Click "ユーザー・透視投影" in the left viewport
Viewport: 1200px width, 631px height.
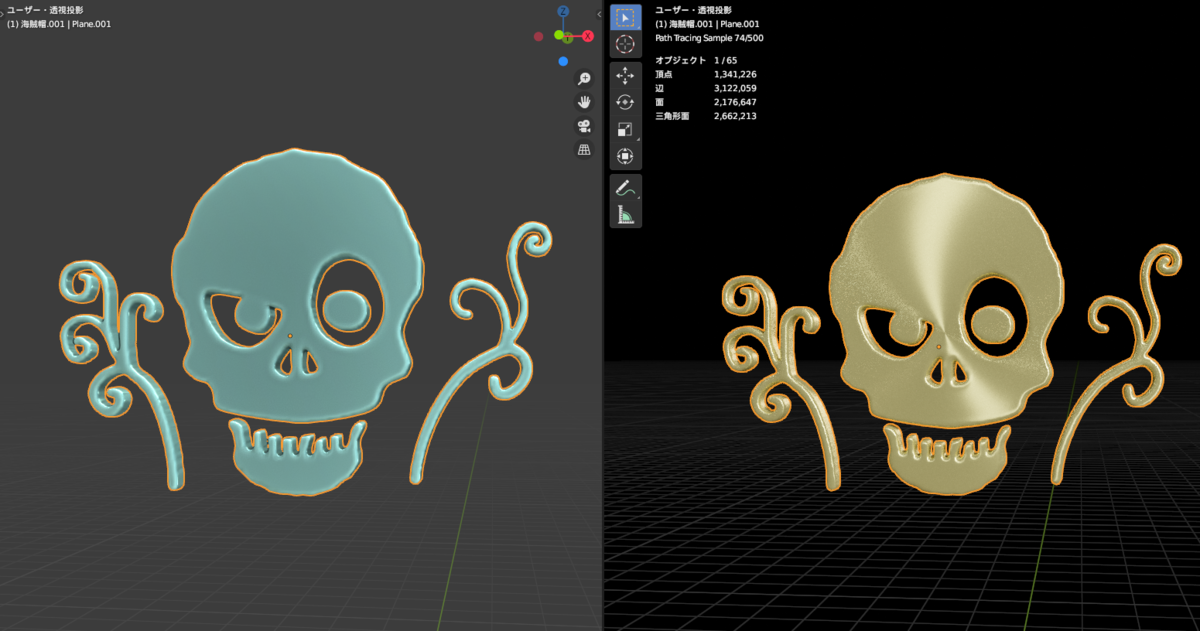[46, 9]
